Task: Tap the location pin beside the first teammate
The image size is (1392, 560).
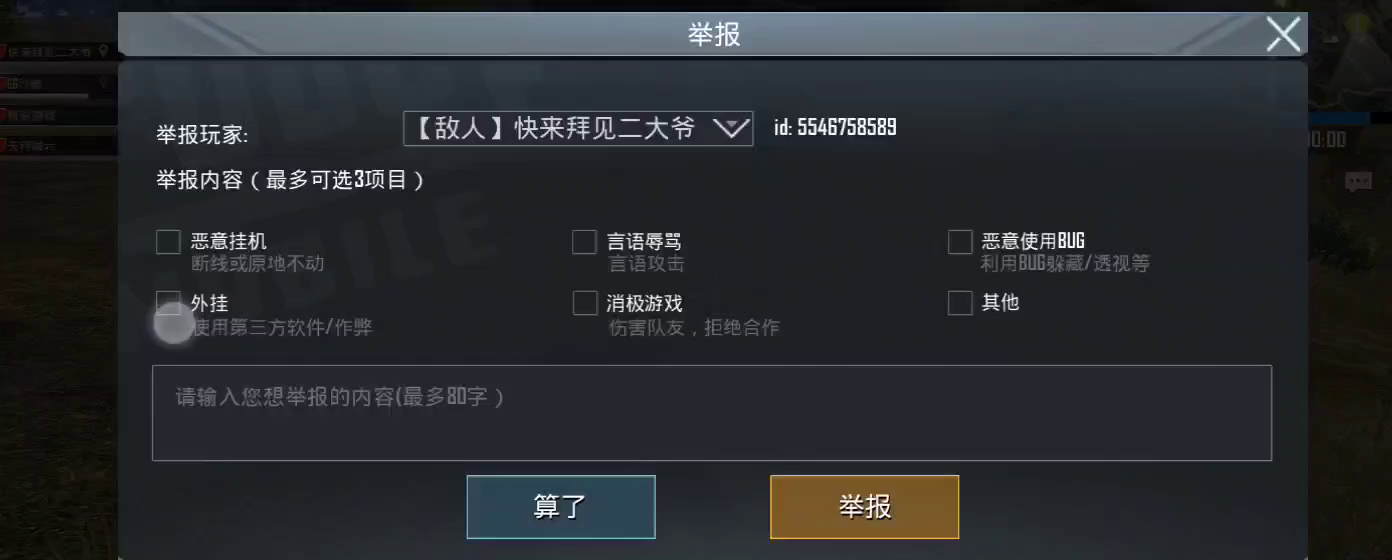Action: (x=103, y=51)
